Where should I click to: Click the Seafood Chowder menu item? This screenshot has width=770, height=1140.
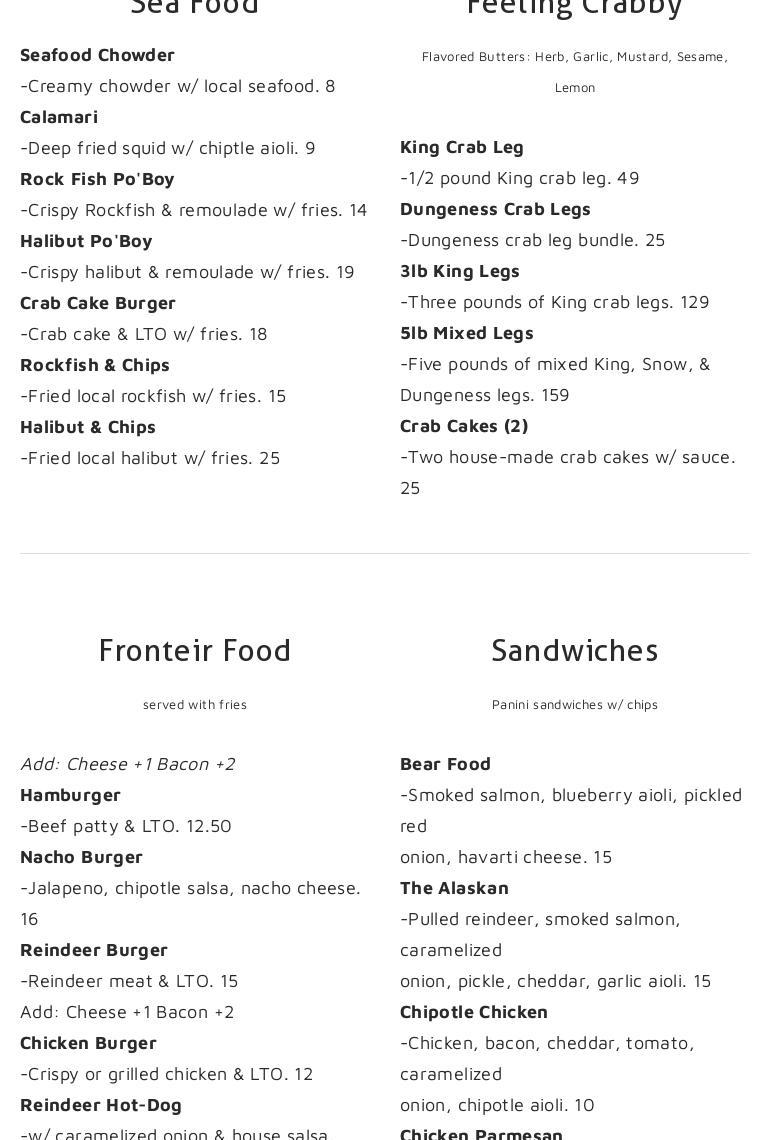(97, 55)
